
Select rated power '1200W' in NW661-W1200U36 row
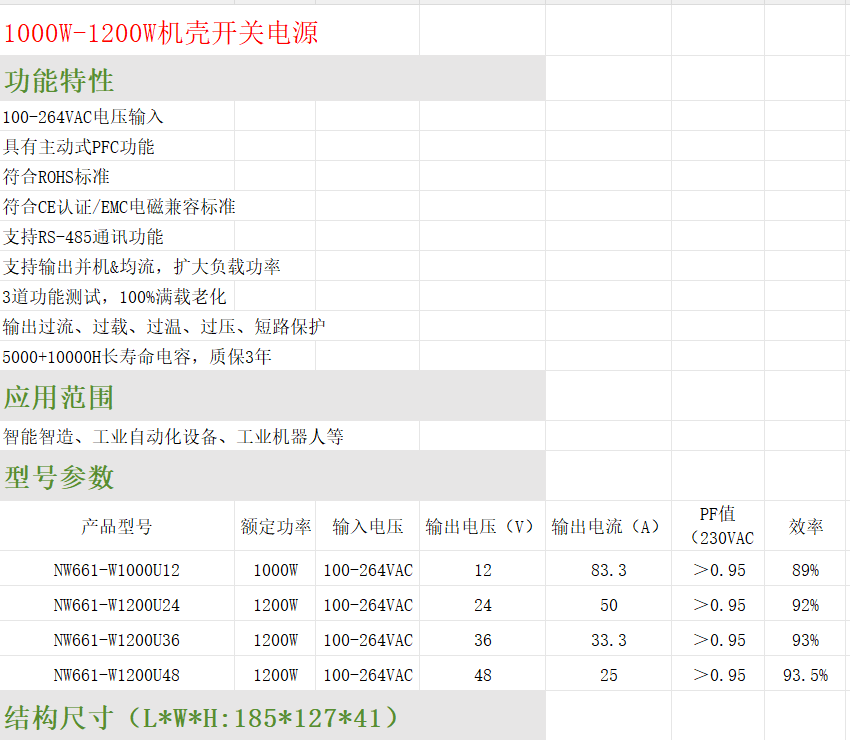tap(275, 640)
